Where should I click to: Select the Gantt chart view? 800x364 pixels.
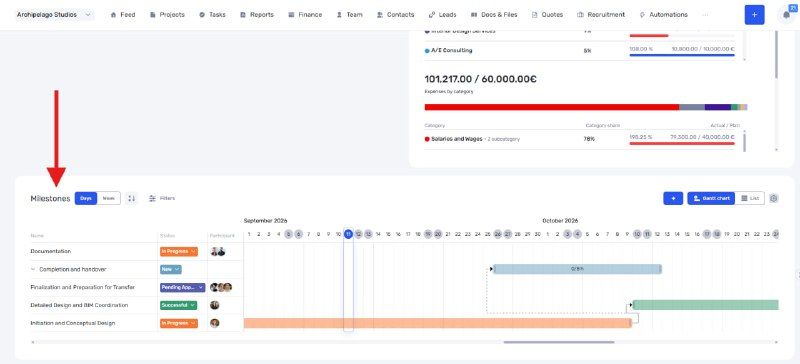coord(711,198)
